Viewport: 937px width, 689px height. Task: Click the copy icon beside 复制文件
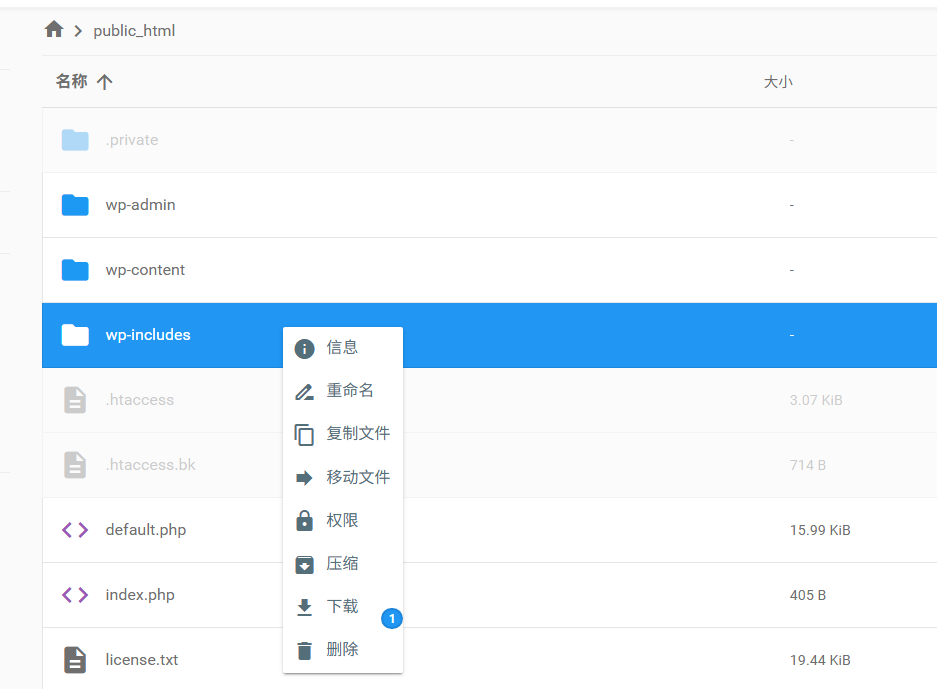(x=304, y=434)
